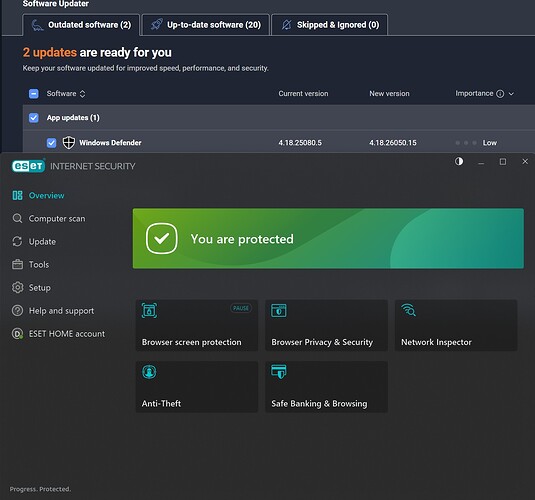
Task: Click the Windows Defender row name
Action: (x=110, y=143)
